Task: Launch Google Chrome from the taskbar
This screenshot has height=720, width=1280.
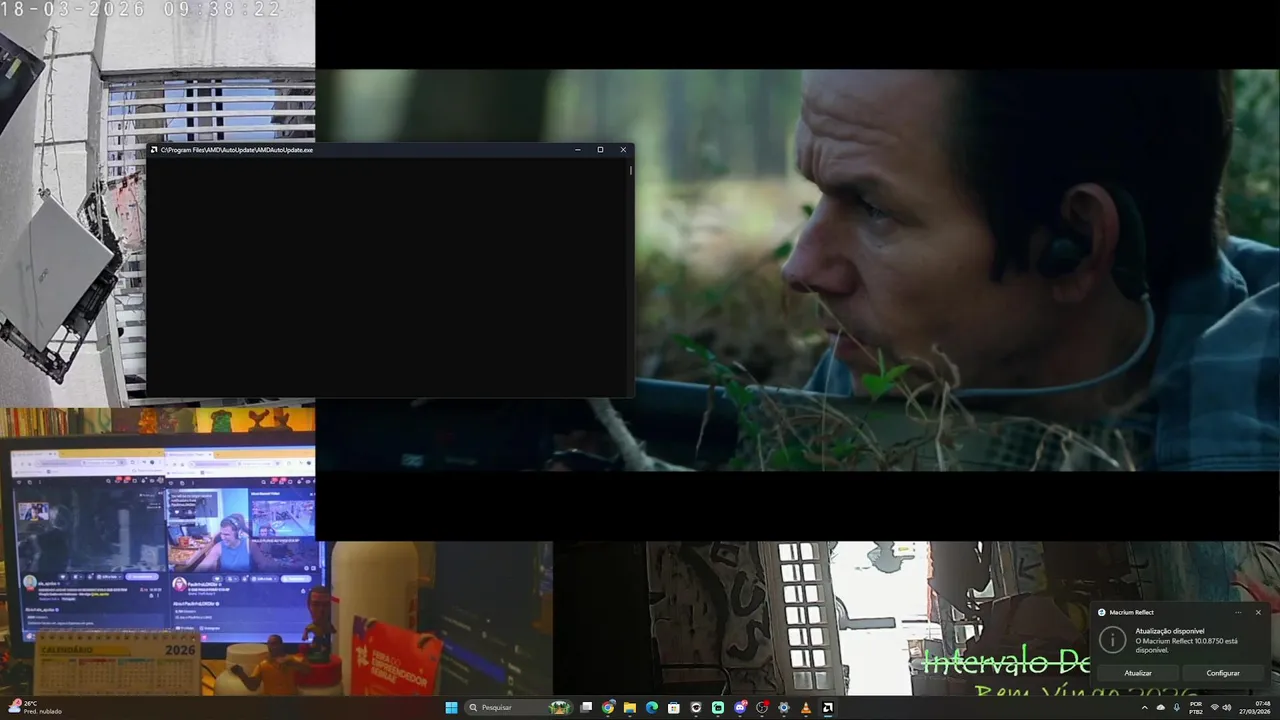Action: pyautogui.click(x=608, y=707)
